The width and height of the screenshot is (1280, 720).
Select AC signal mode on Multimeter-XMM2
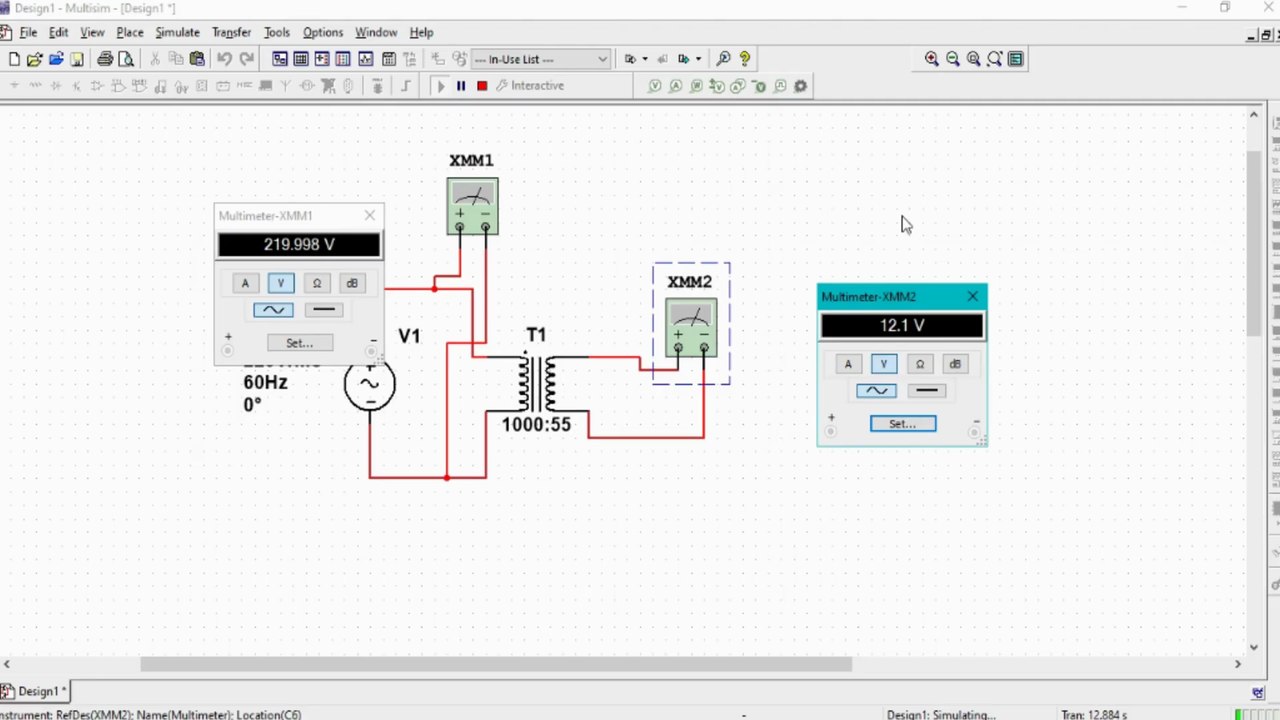click(876, 391)
